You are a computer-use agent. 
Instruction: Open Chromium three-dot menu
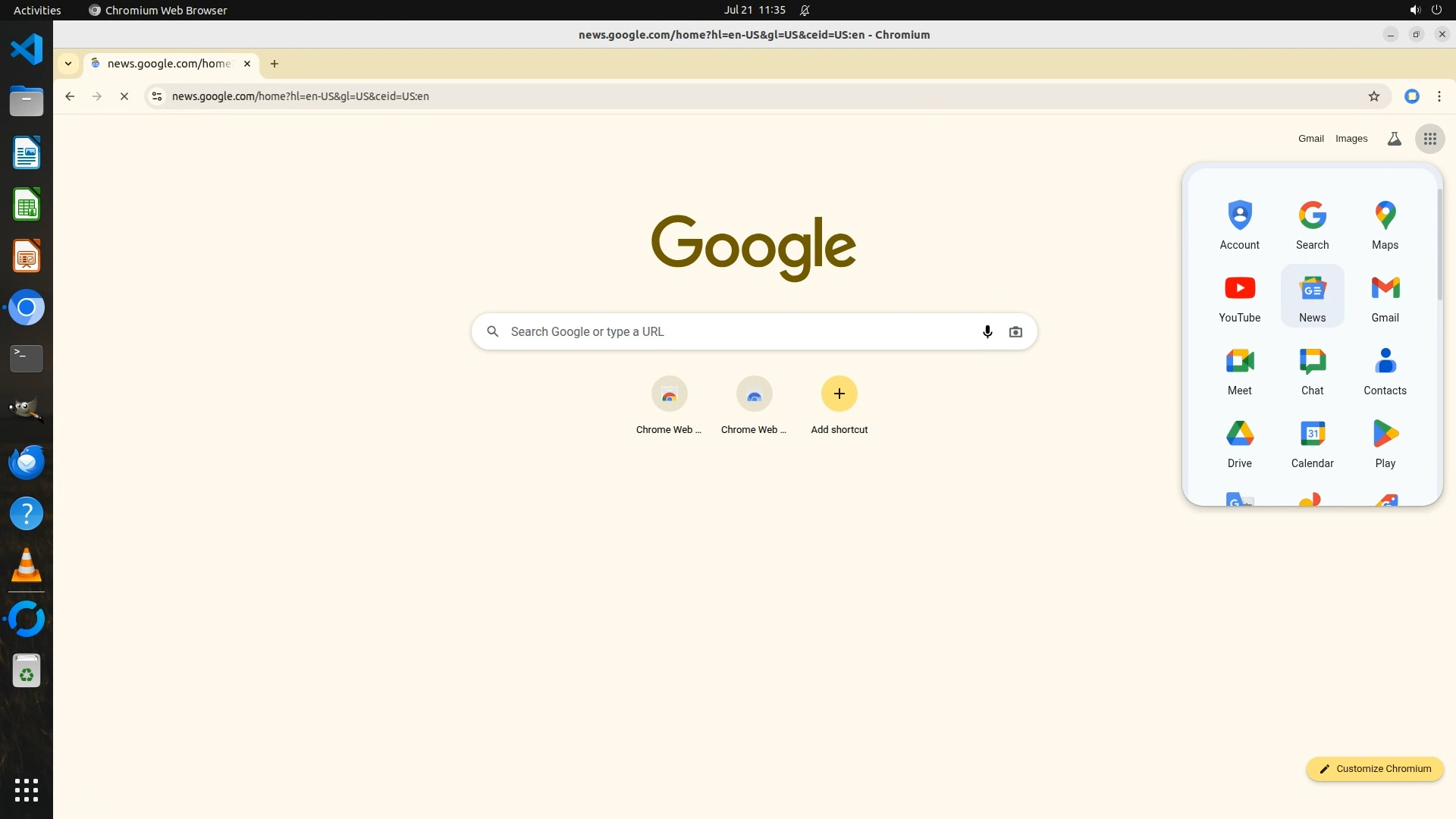[x=1439, y=96]
